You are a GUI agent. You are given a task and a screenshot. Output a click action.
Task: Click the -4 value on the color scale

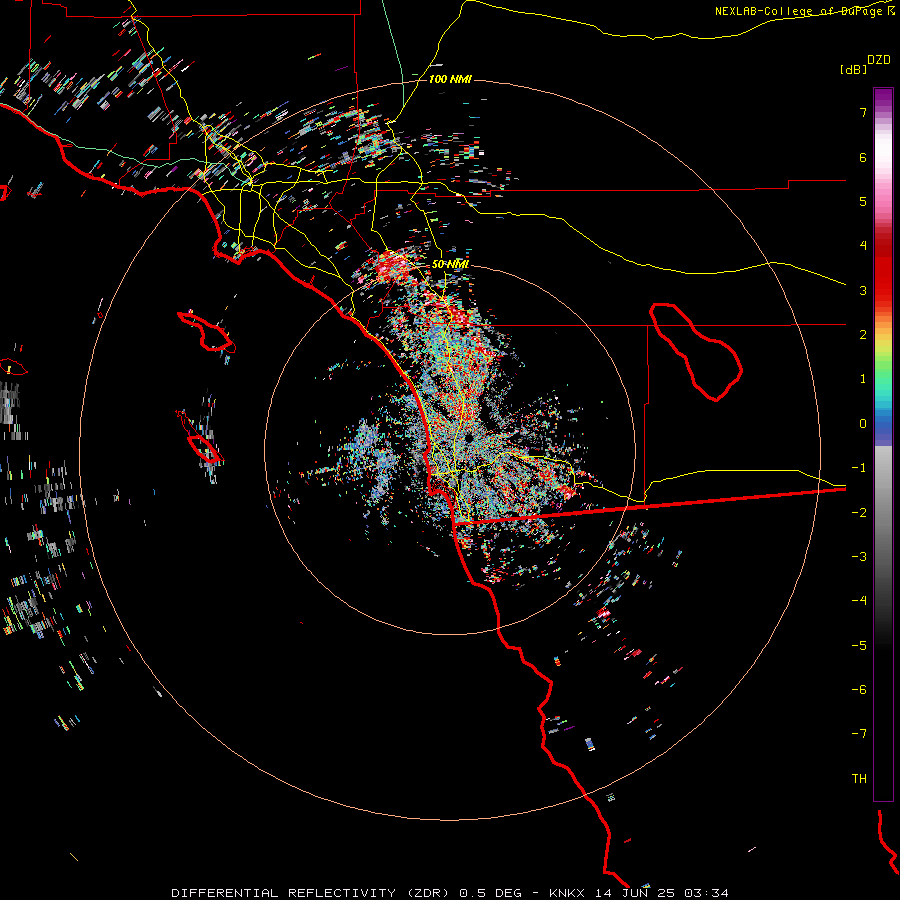click(859, 601)
